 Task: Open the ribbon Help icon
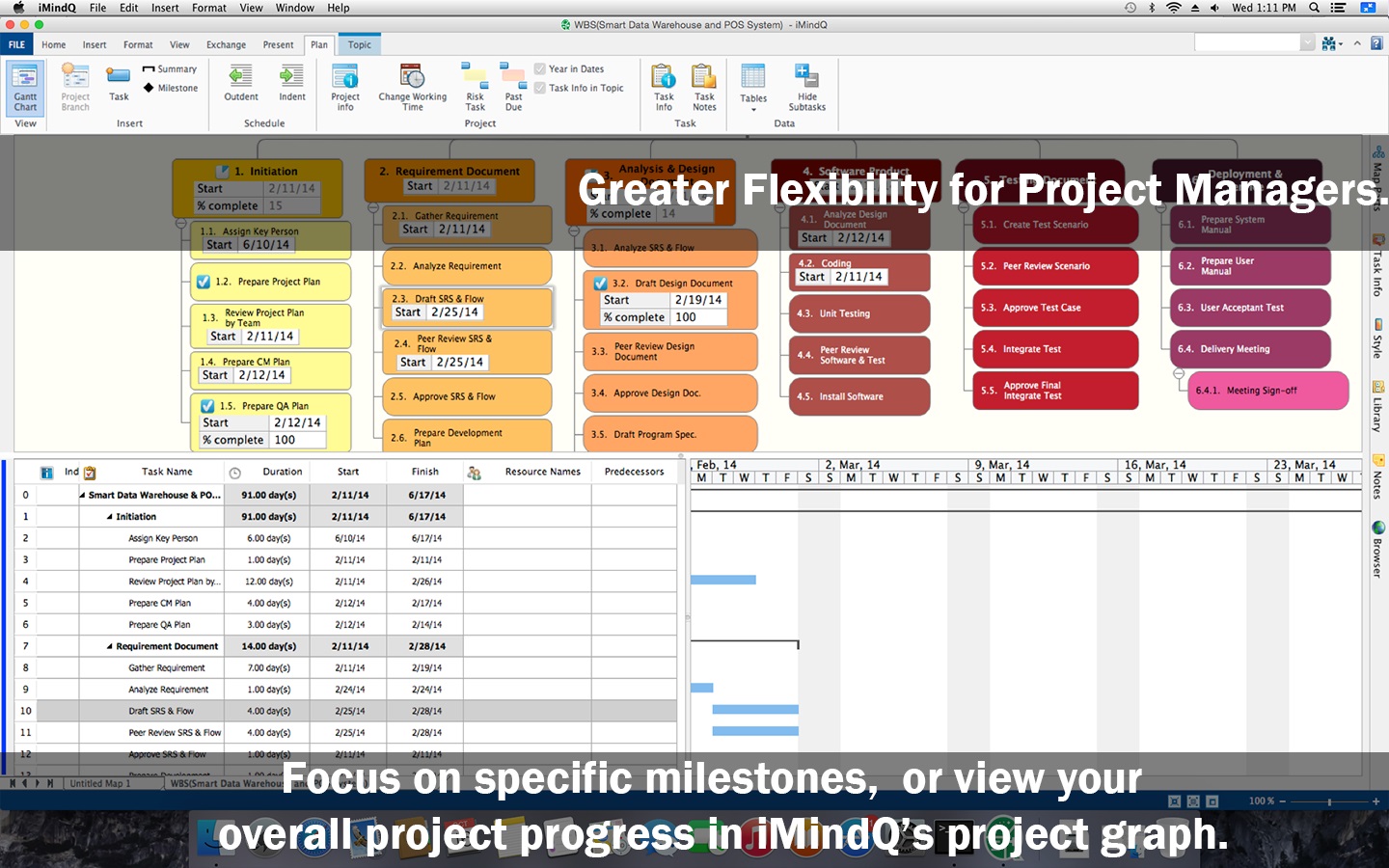1376,43
